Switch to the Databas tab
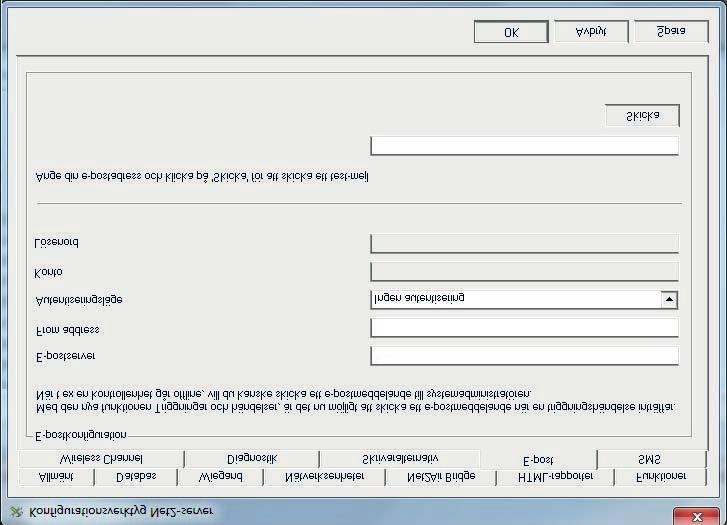The height and width of the screenshot is (525, 727). [x=136, y=477]
